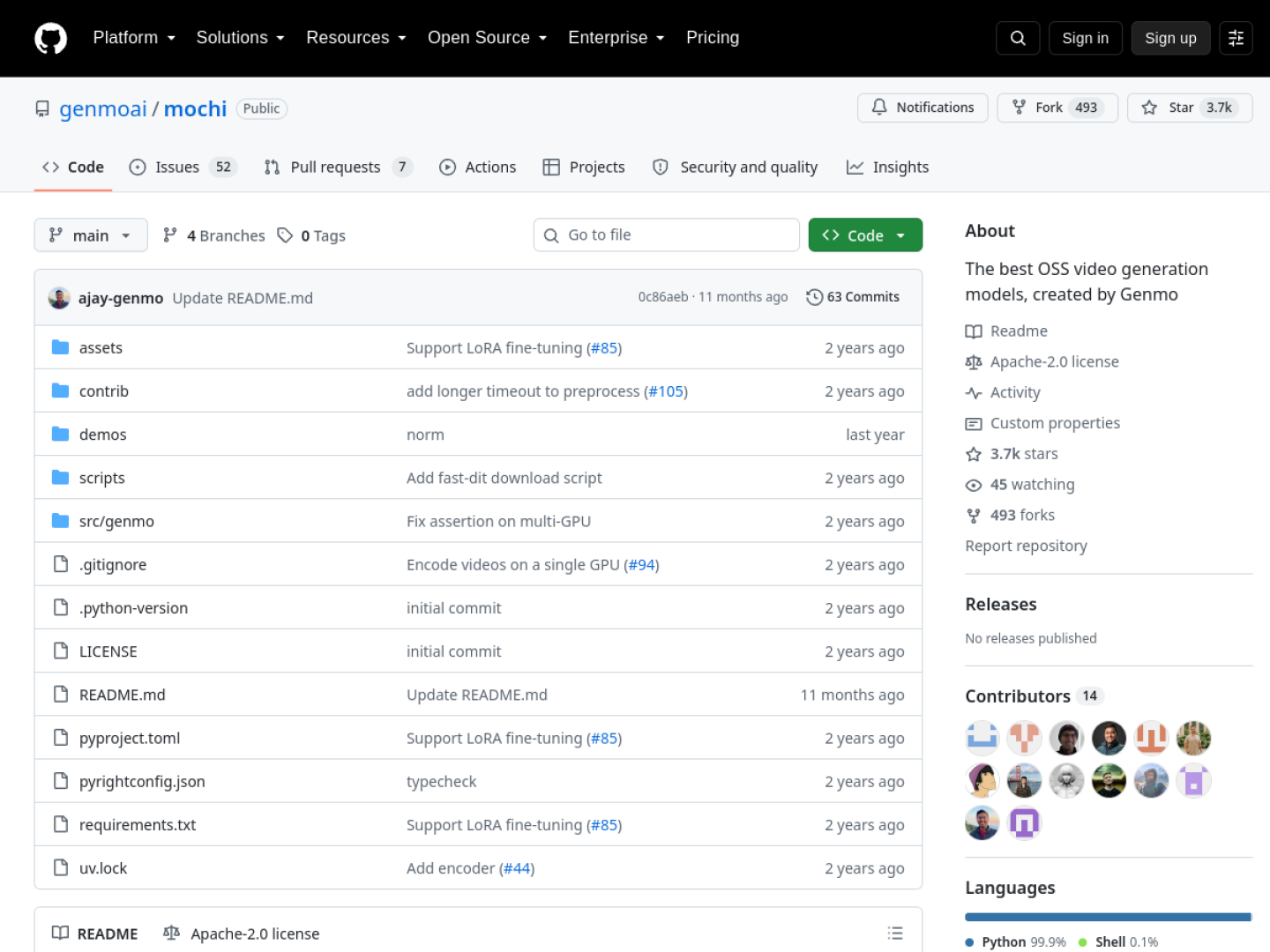Expand the Enterprise menu

click(616, 38)
